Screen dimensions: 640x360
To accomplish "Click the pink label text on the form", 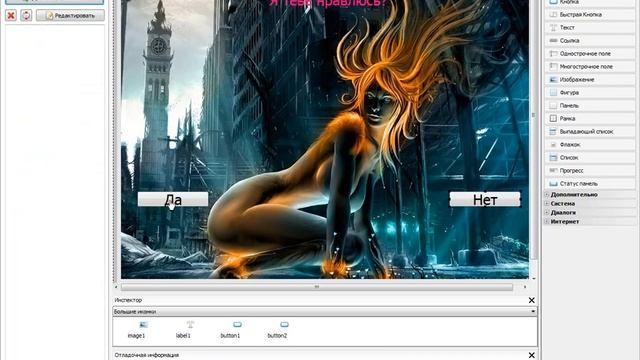I will (x=327, y=4).
